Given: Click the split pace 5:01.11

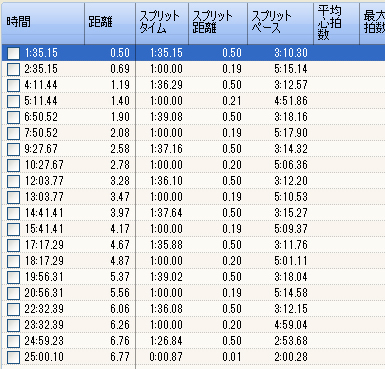Looking at the screenshot, I should pos(291,261).
